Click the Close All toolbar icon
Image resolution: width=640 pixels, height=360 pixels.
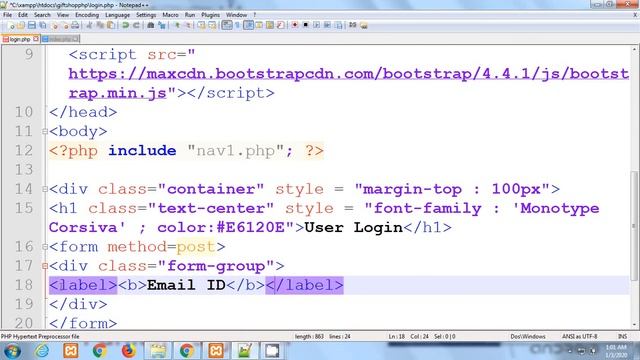coord(64,25)
